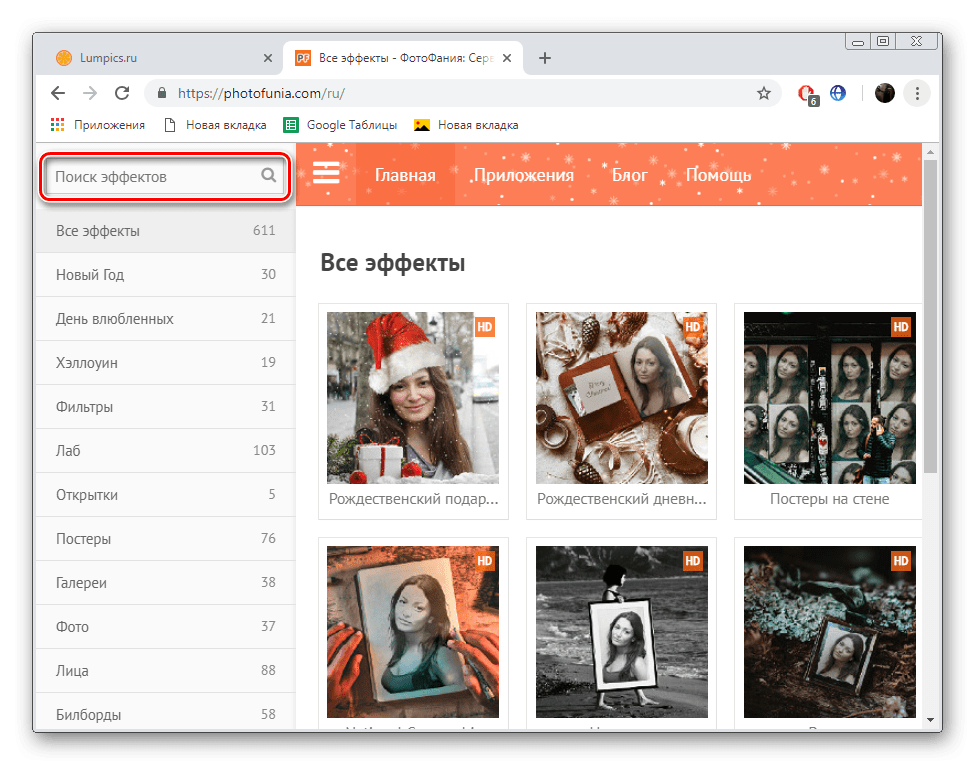Open a new browser tab

[545, 58]
